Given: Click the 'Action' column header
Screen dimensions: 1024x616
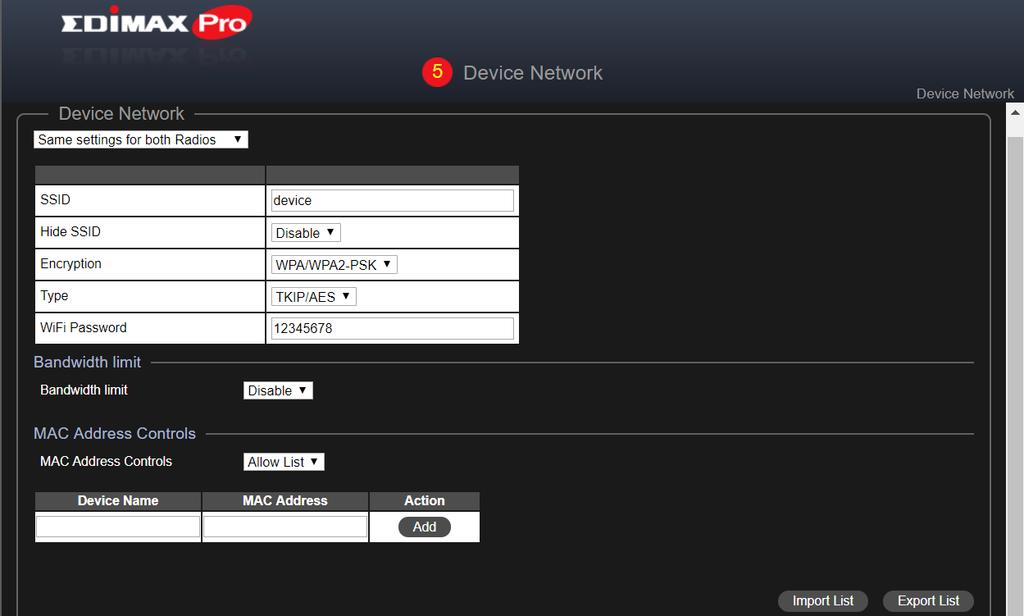Looking at the screenshot, I should 424,500.
